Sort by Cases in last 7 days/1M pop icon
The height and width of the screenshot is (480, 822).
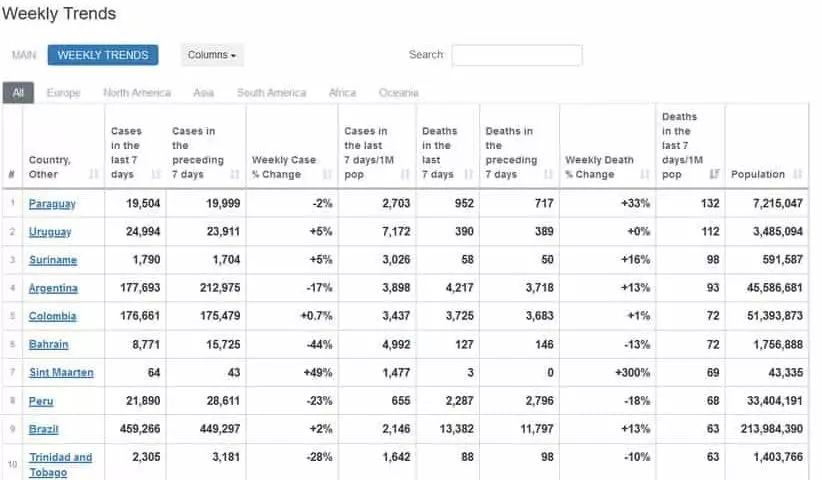(405, 174)
